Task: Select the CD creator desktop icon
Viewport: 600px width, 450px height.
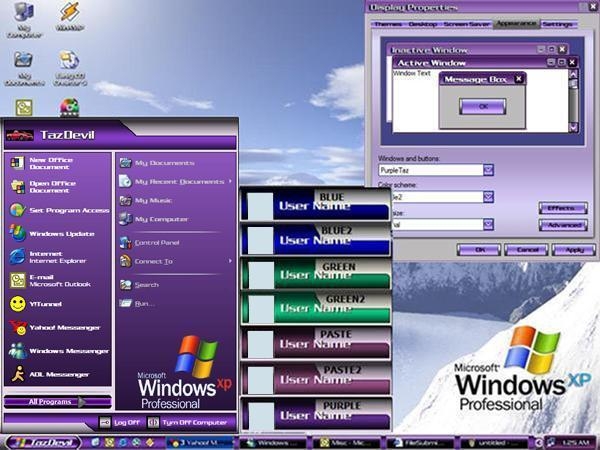Action: tap(70, 68)
